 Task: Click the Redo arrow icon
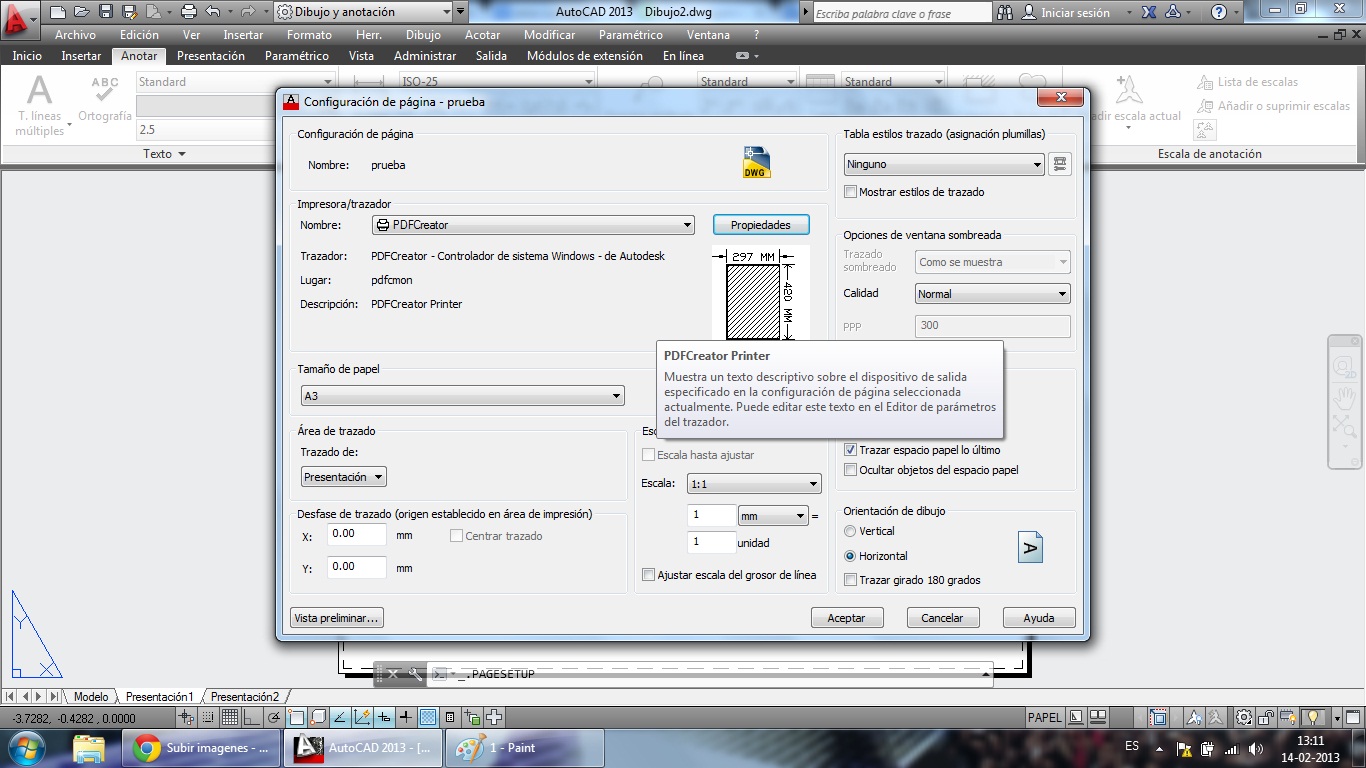(x=248, y=12)
